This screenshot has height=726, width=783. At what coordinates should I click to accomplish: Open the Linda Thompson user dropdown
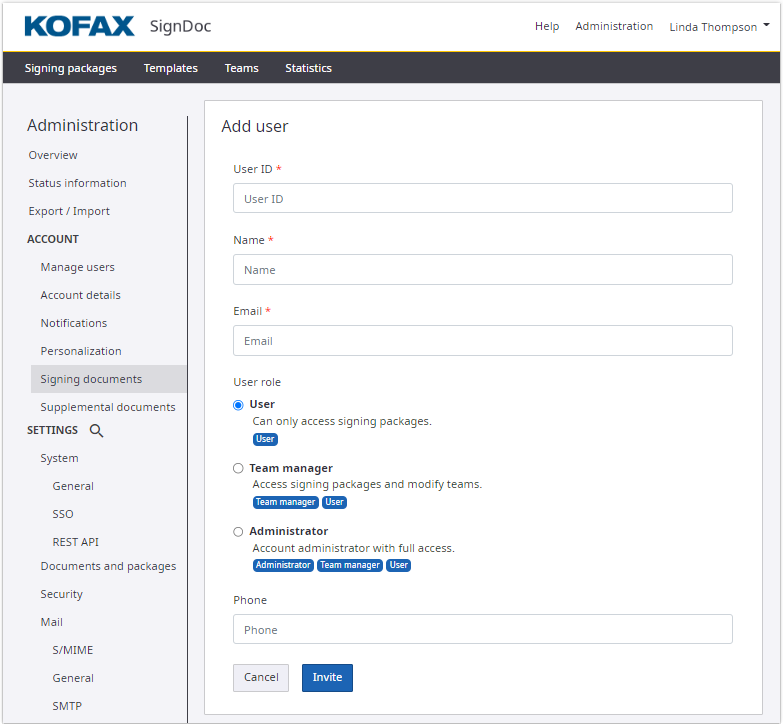click(718, 27)
